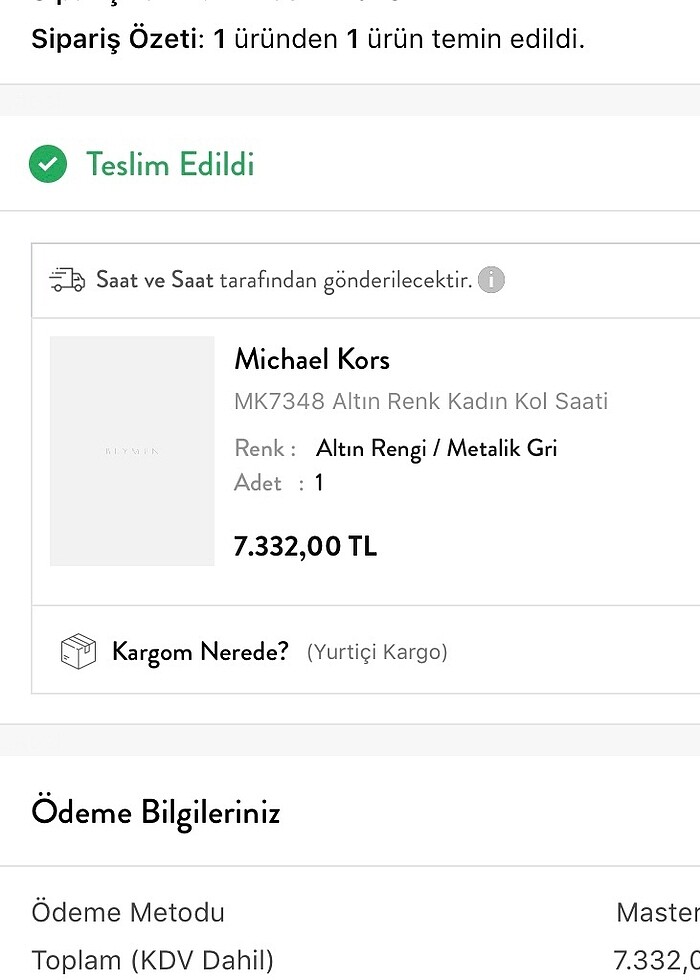Click the green delivered checkmark icon
The width and height of the screenshot is (700, 980).
(x=47, y=163)
